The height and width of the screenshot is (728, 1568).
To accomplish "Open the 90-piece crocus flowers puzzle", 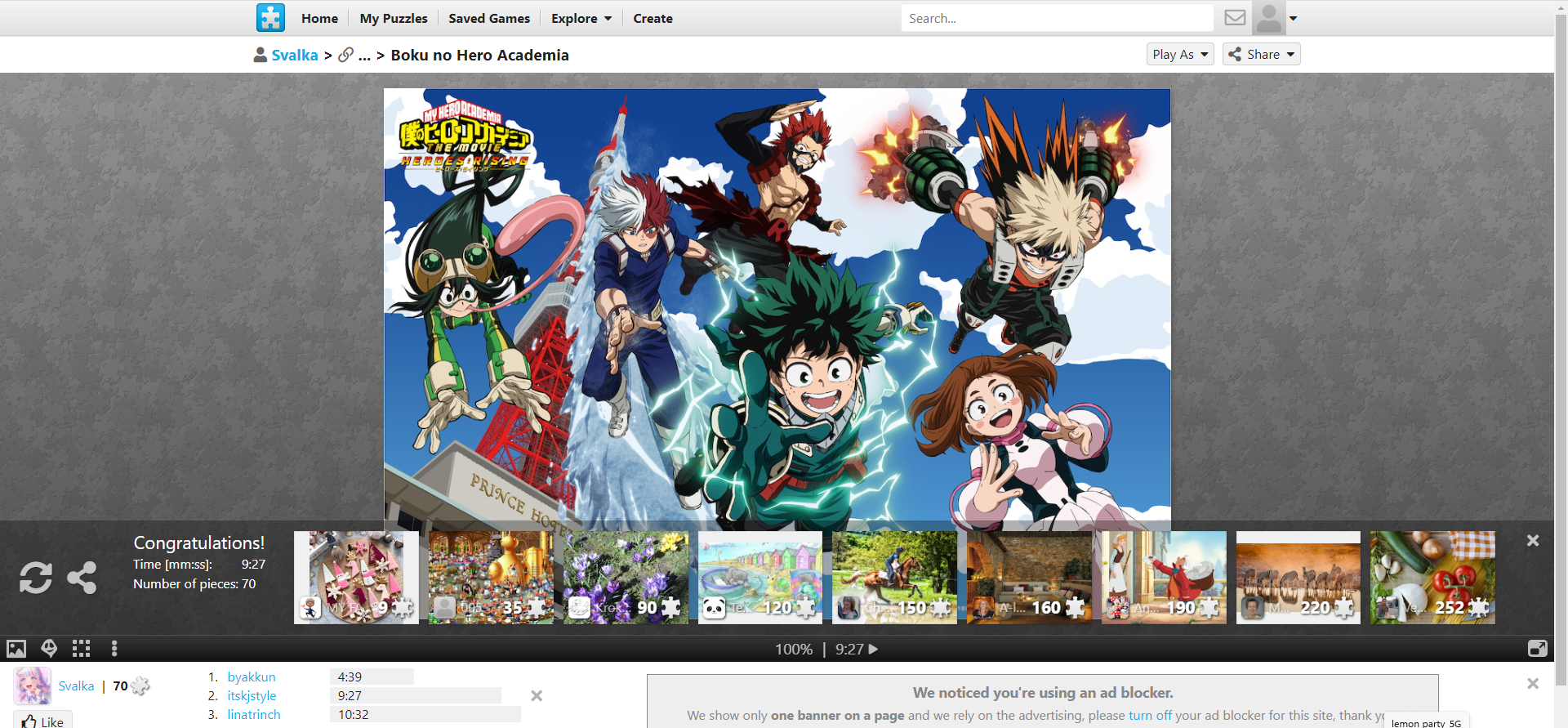I will (626, 578).
